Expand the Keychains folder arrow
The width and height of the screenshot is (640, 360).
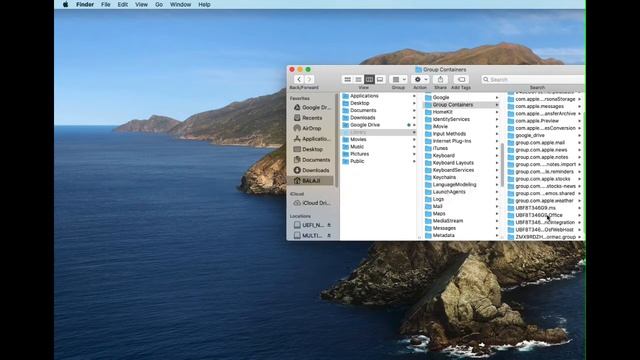coord(497,177)
